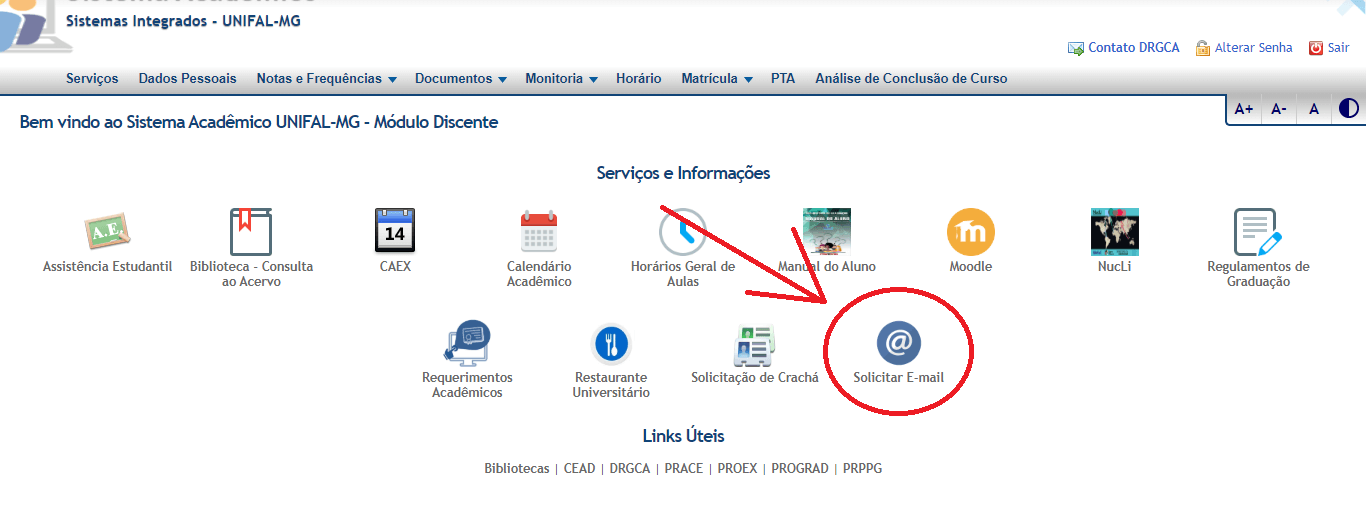Increase font size with A+

(1244, 109)
